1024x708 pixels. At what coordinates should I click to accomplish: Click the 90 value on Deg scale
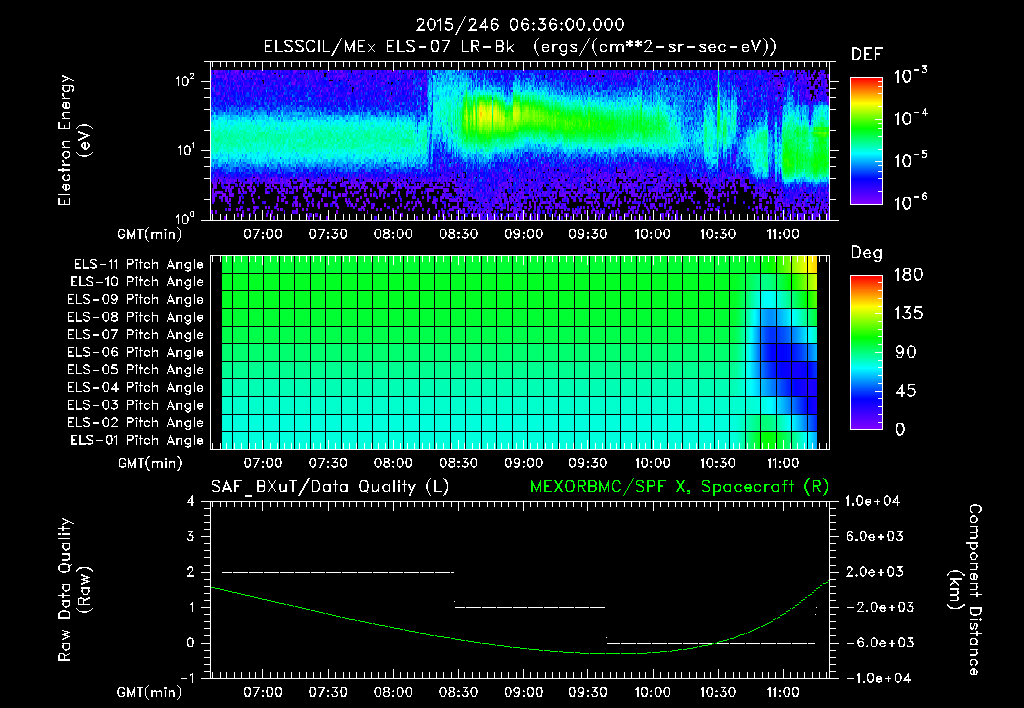coord(905,352)
